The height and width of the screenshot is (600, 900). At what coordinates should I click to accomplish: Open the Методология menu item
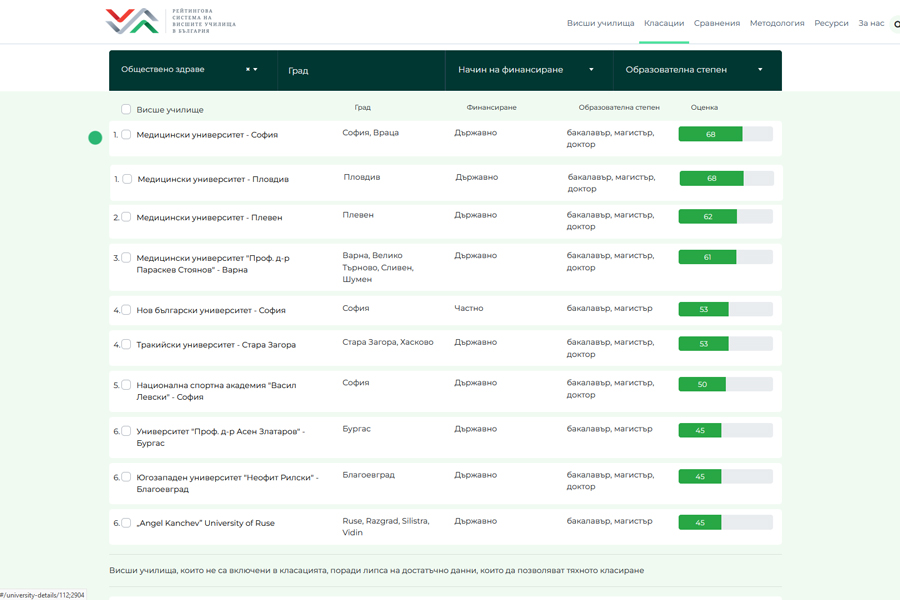tap(777, 24)
